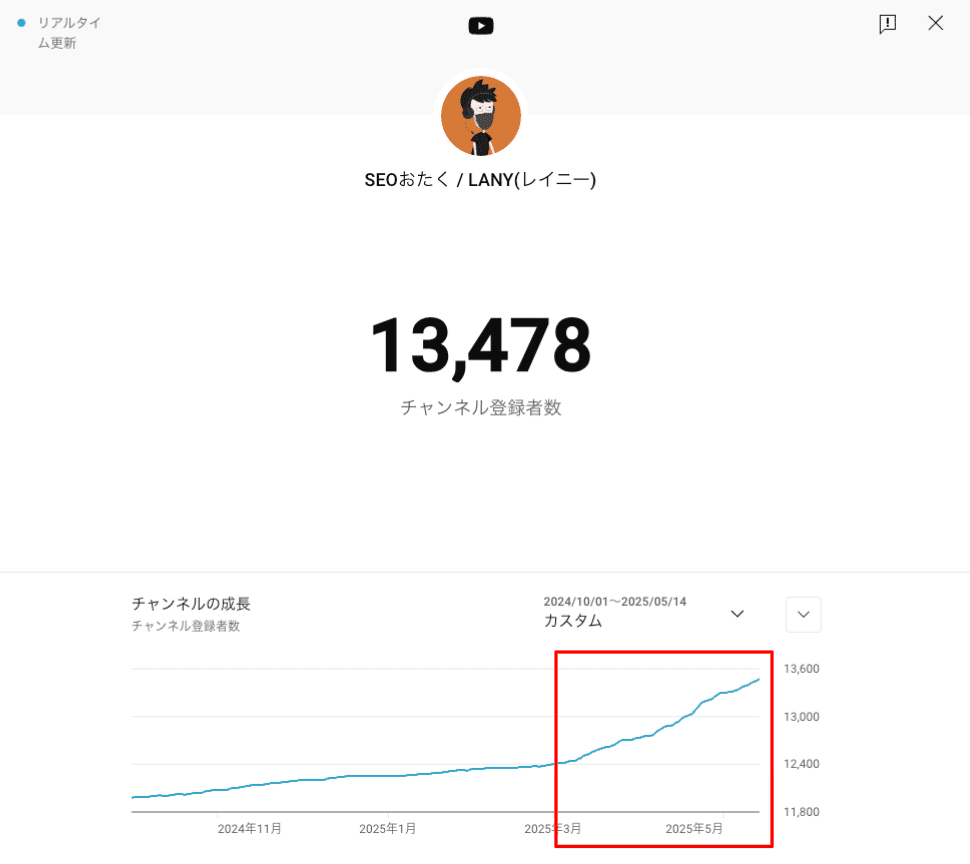The image size is (970, 864).
Task: Click the チャンネル登録者数 label under the count
Action: point(481,408)
